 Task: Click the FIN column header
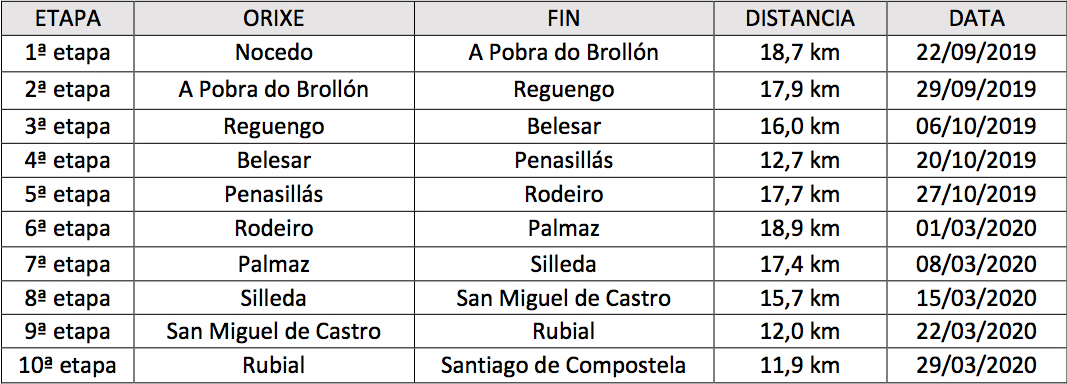tap(563, 18)
